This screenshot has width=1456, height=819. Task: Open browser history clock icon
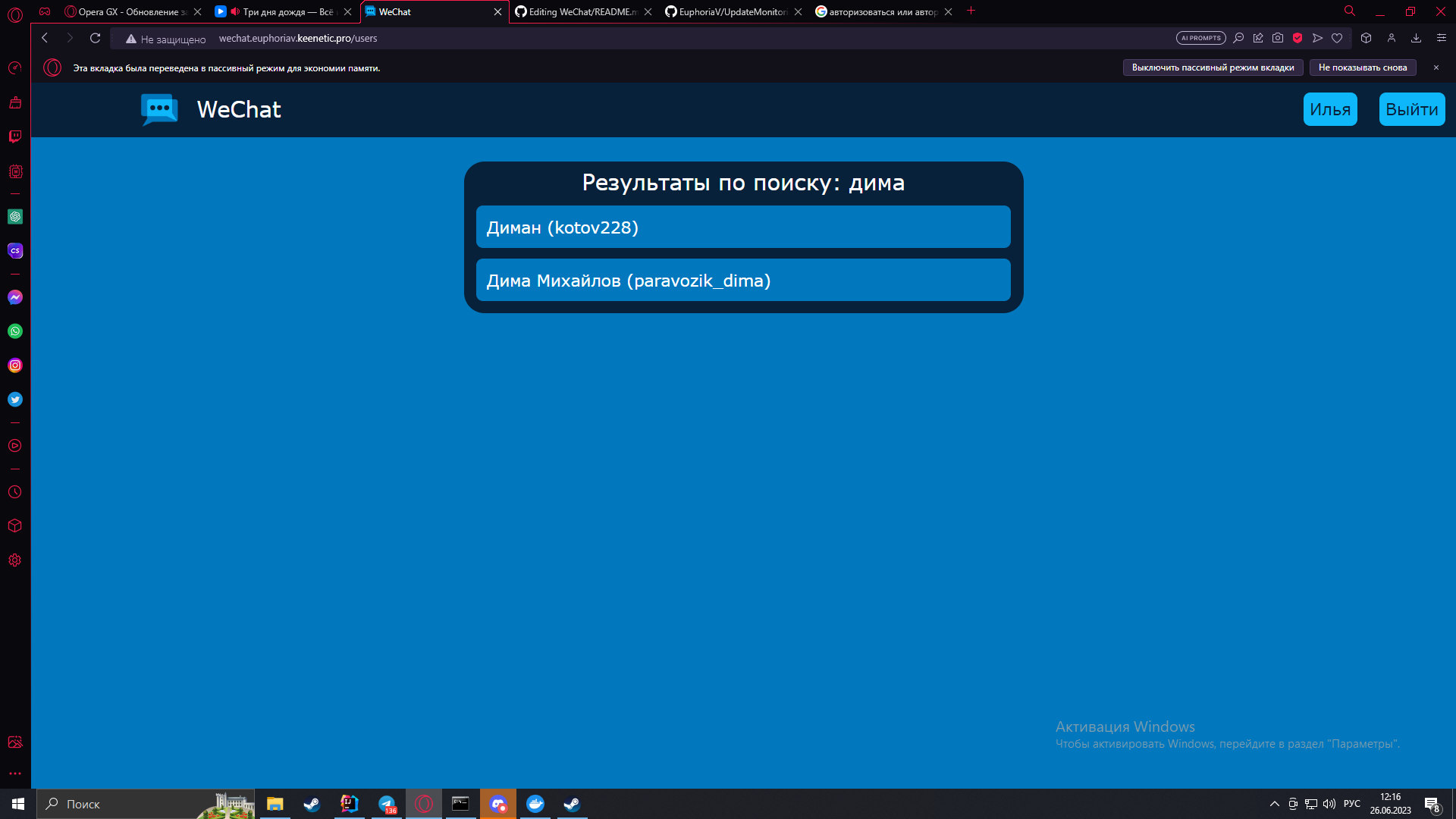15,492
